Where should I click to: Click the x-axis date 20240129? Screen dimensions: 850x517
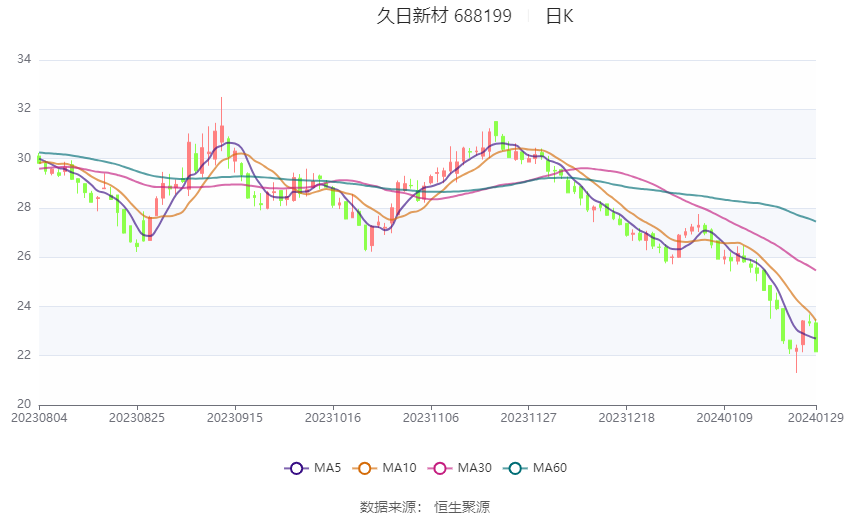tap(816, 418)
